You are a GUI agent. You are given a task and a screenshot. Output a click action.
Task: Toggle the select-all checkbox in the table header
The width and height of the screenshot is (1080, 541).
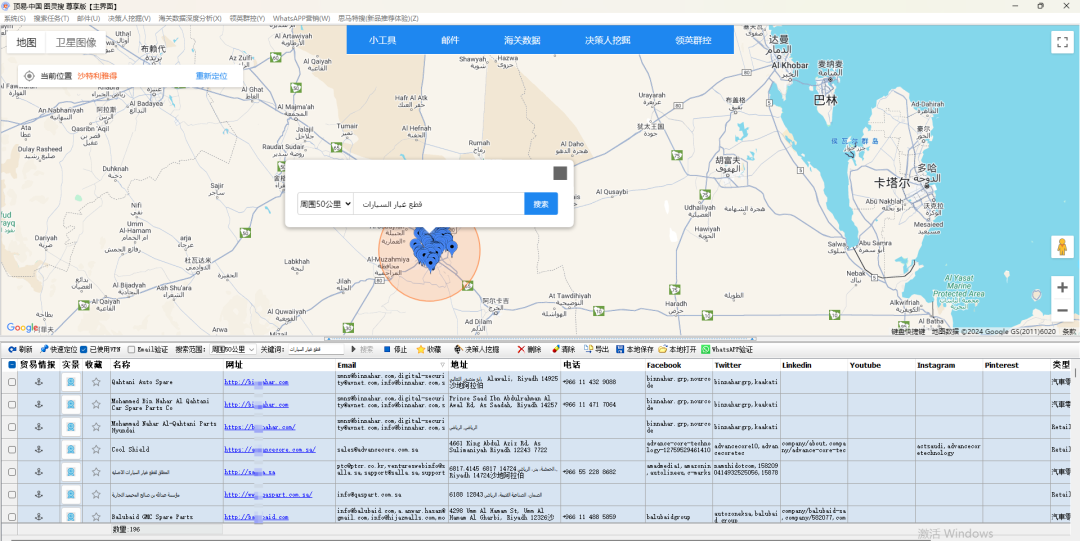click(12, 365)
